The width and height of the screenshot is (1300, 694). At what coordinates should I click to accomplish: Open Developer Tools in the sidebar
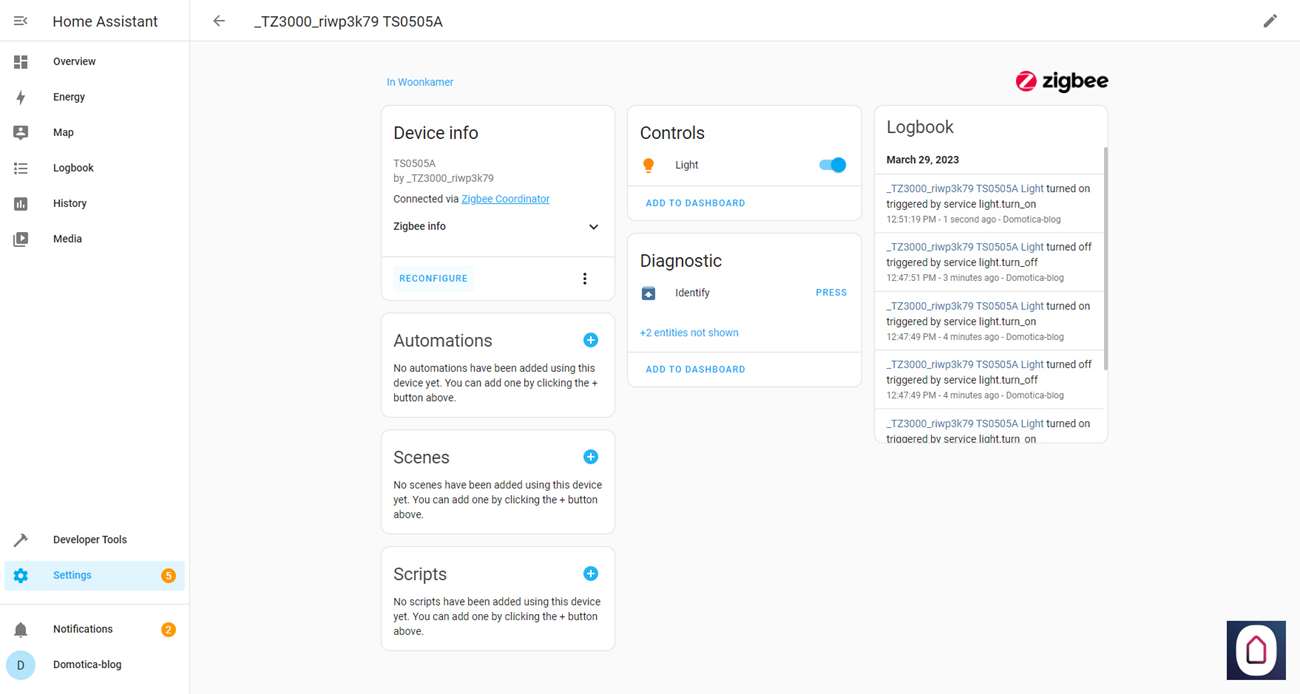[x=90, y=540]
